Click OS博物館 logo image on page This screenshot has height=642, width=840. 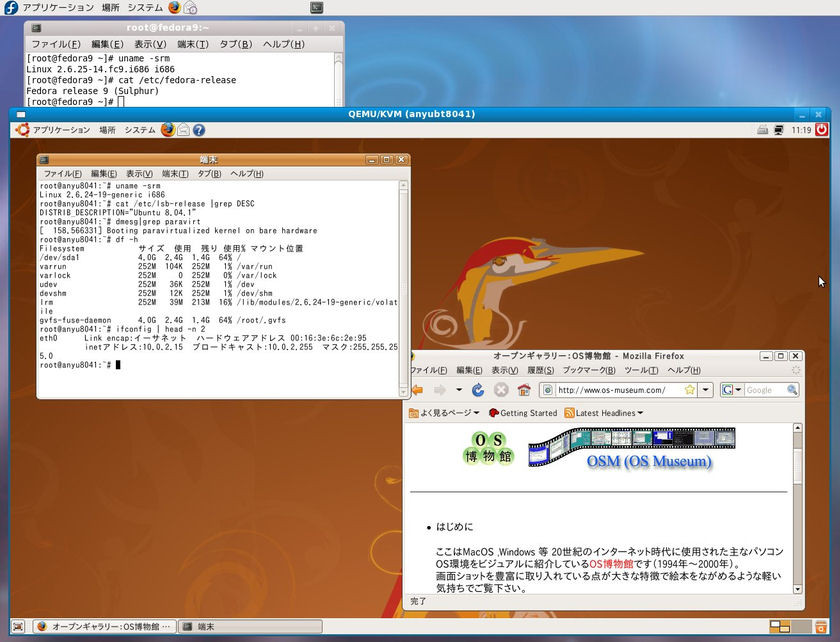pos(488,448)
